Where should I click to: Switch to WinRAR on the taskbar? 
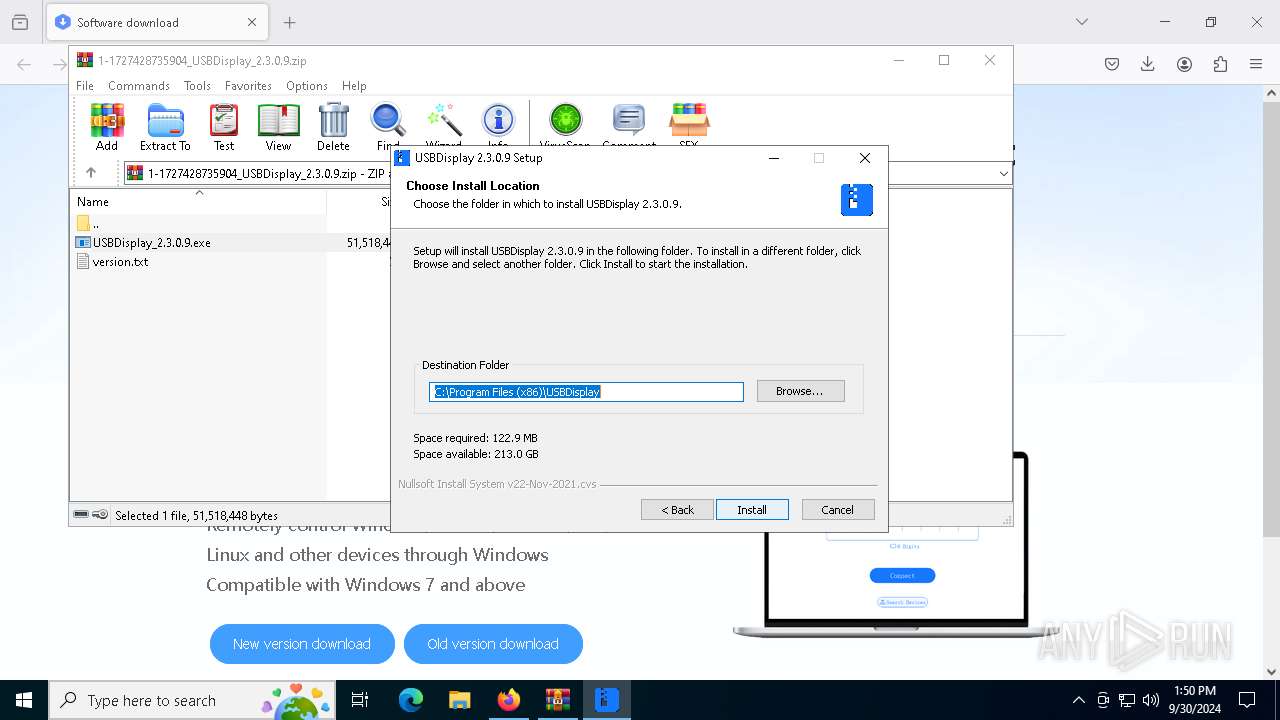point(558,700)
